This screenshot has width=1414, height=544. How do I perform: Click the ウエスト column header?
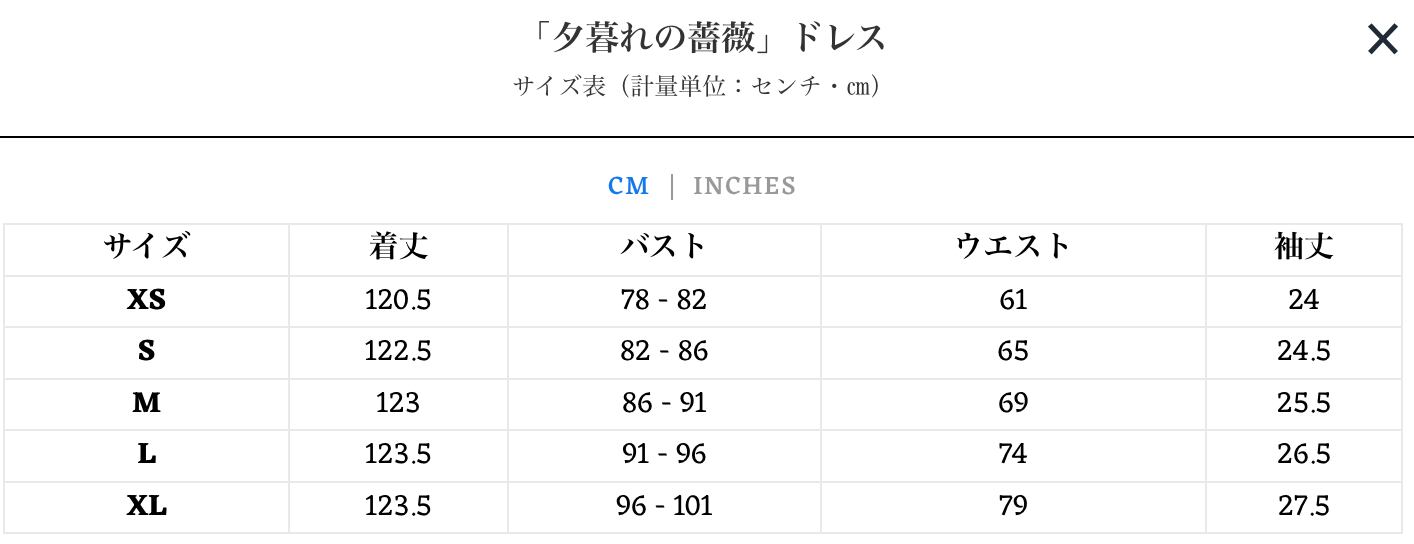click(1013, 247)
